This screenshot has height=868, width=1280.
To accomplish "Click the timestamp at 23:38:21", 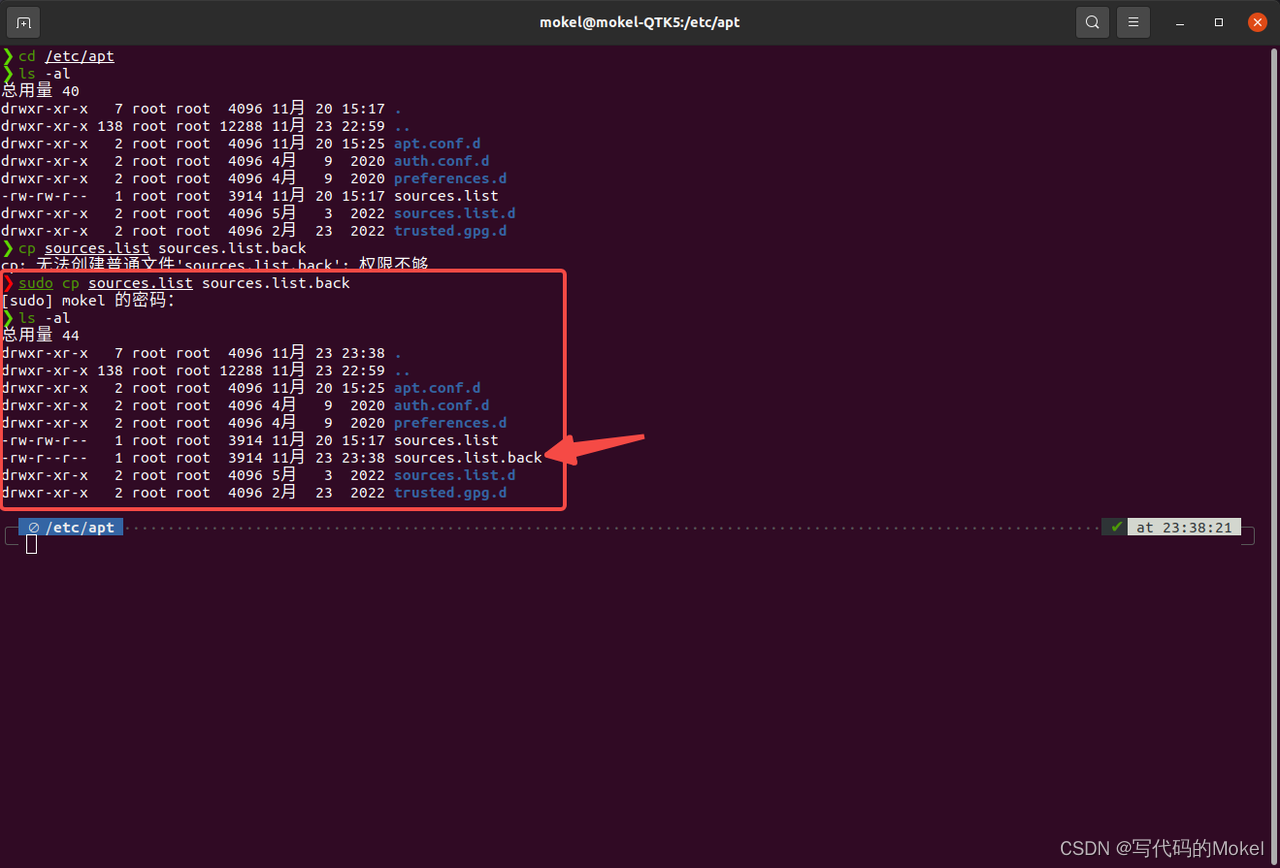I will click(1186, 526).
